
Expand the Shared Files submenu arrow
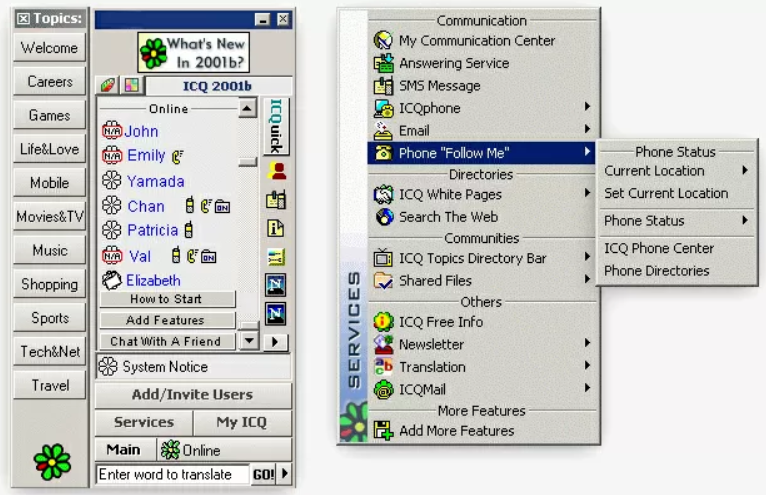click(587, 279)
